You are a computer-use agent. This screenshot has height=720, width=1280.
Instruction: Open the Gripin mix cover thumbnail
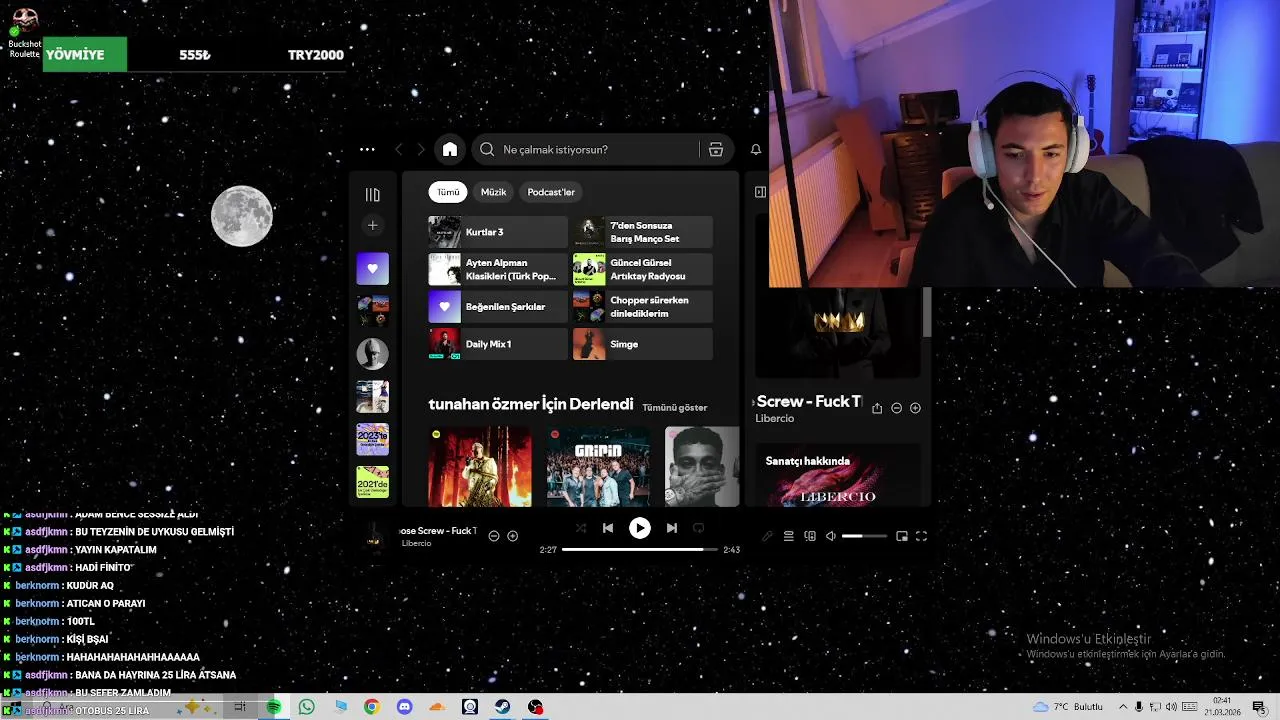click(597, 467)
